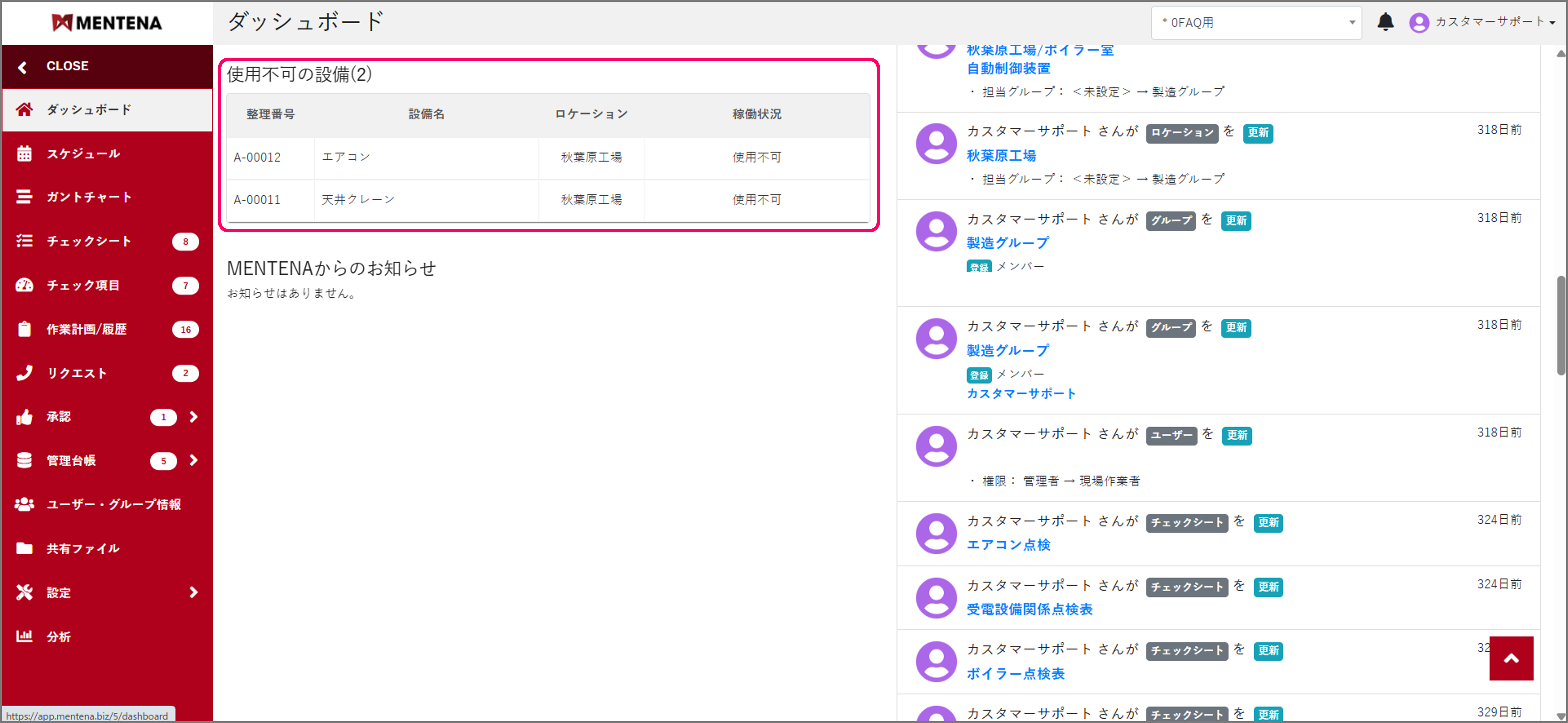Expand the 管理台帳 submenu arrow
The image size is (1568, 723).
[x=194, y=460]
